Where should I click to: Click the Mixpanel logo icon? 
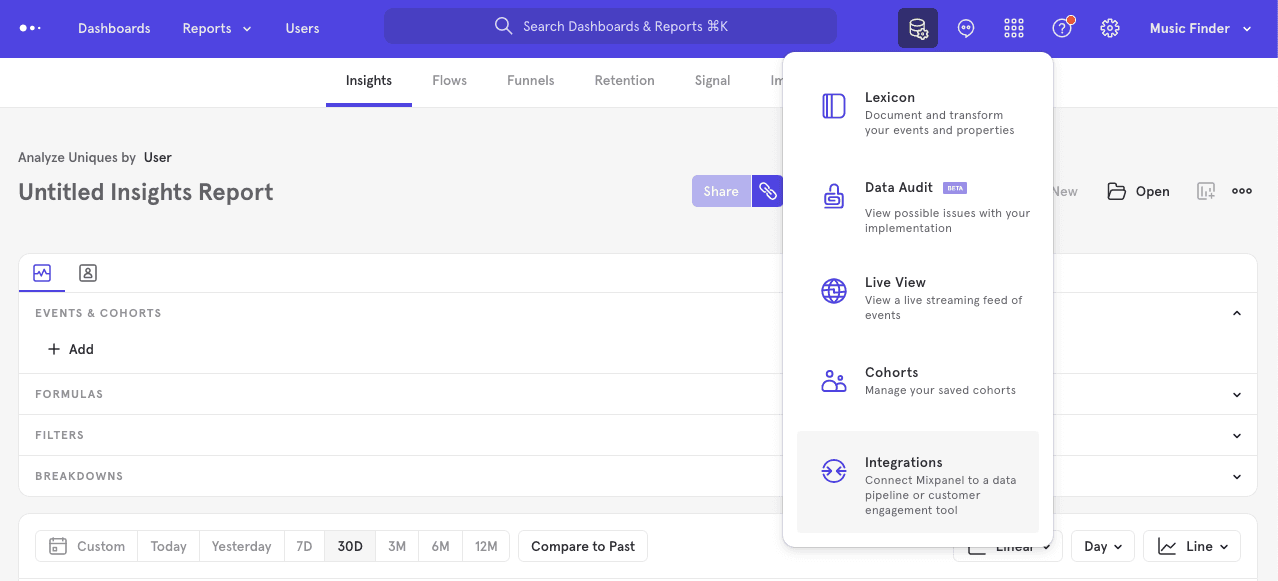pyautogui.click(x=30, y=28)
